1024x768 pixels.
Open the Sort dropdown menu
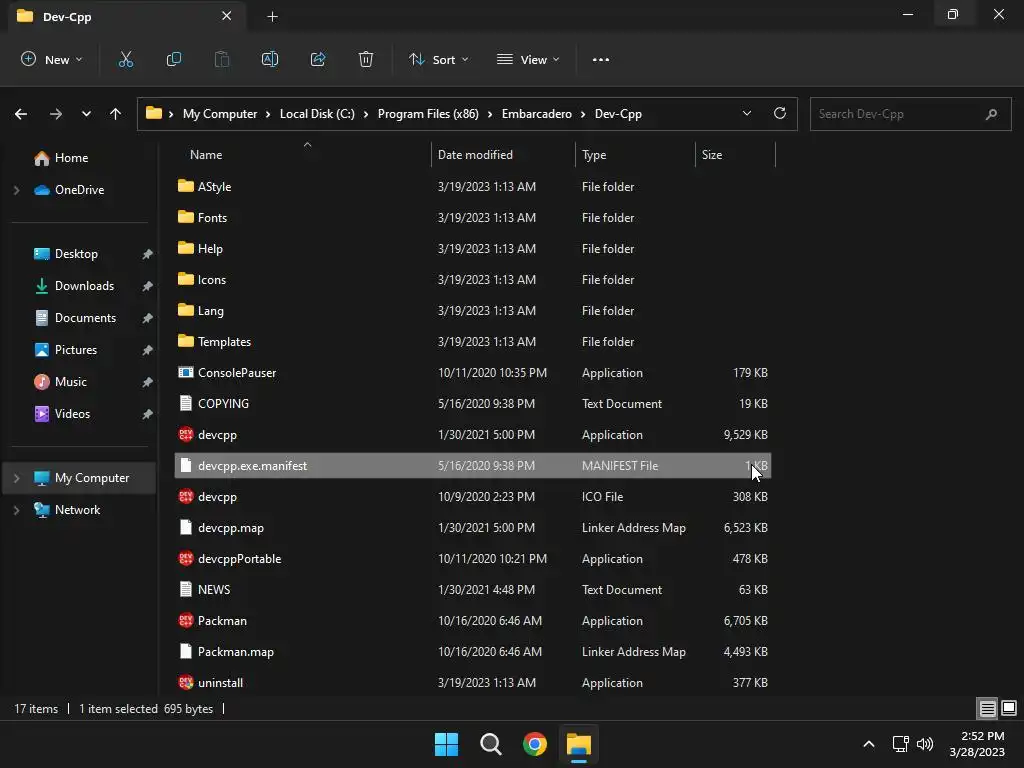[439, 59]
